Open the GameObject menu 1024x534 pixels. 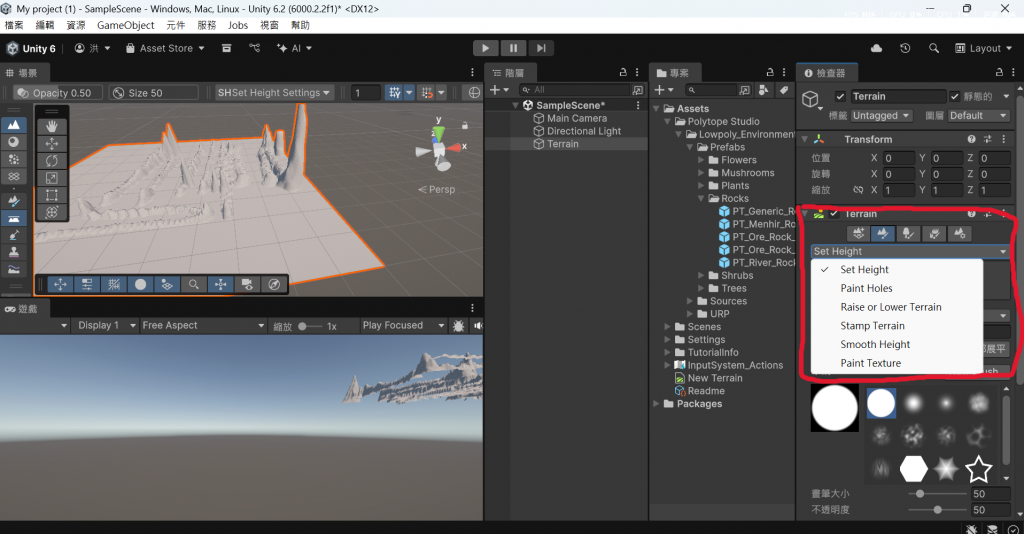125,25
